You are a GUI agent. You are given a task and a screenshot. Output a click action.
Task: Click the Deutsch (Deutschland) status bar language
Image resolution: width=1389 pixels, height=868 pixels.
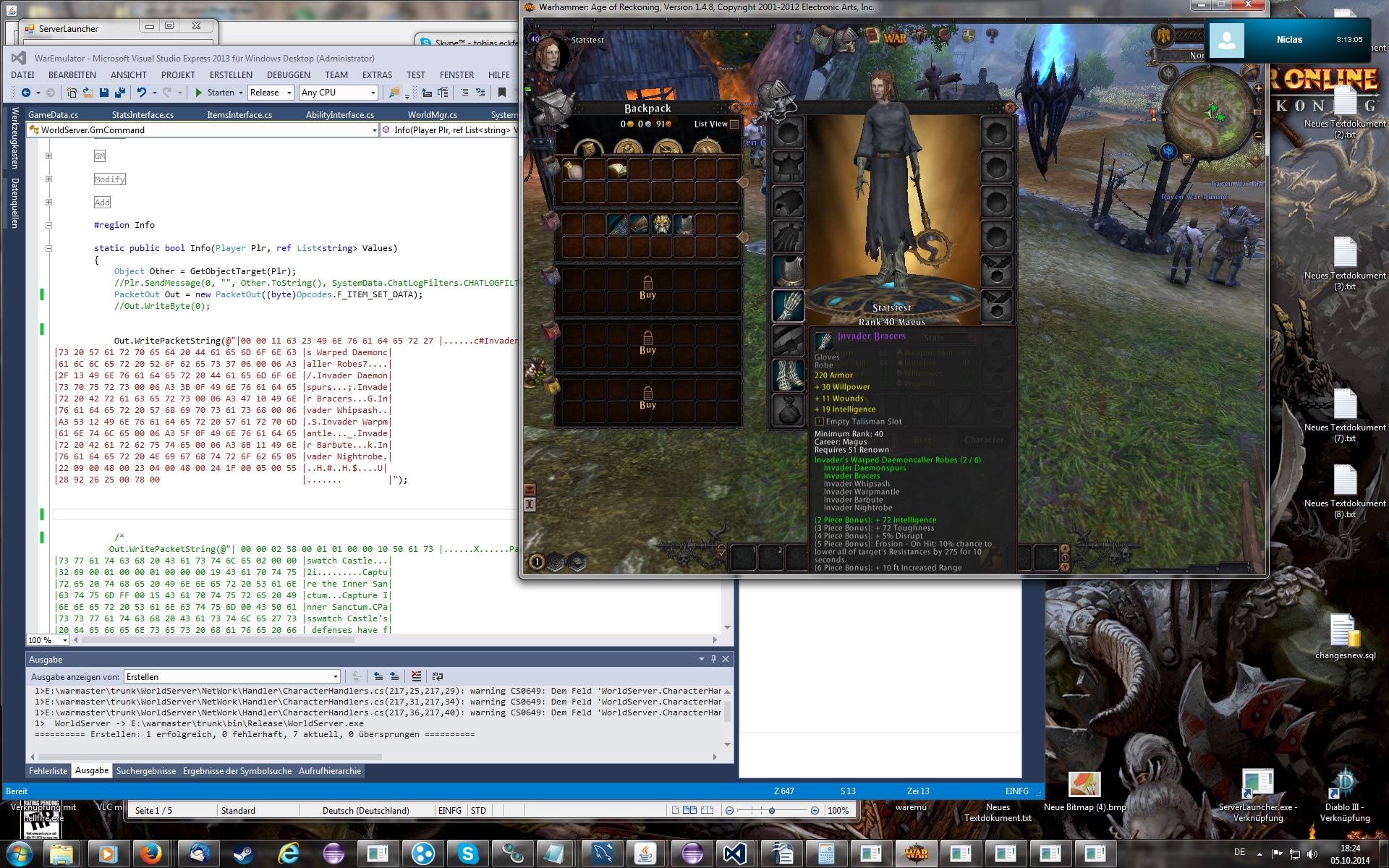click(x=366, y=811)
